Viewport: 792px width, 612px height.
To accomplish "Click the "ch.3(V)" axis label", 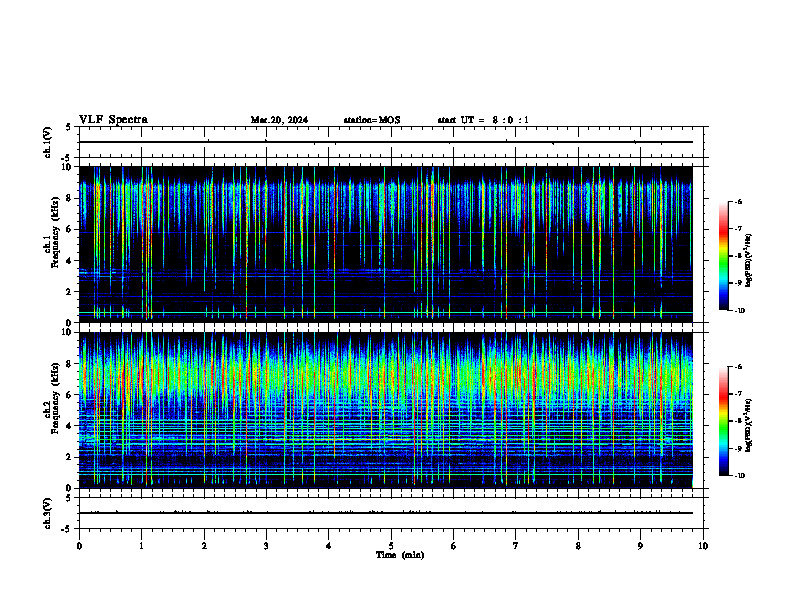I will click(48, 513).
